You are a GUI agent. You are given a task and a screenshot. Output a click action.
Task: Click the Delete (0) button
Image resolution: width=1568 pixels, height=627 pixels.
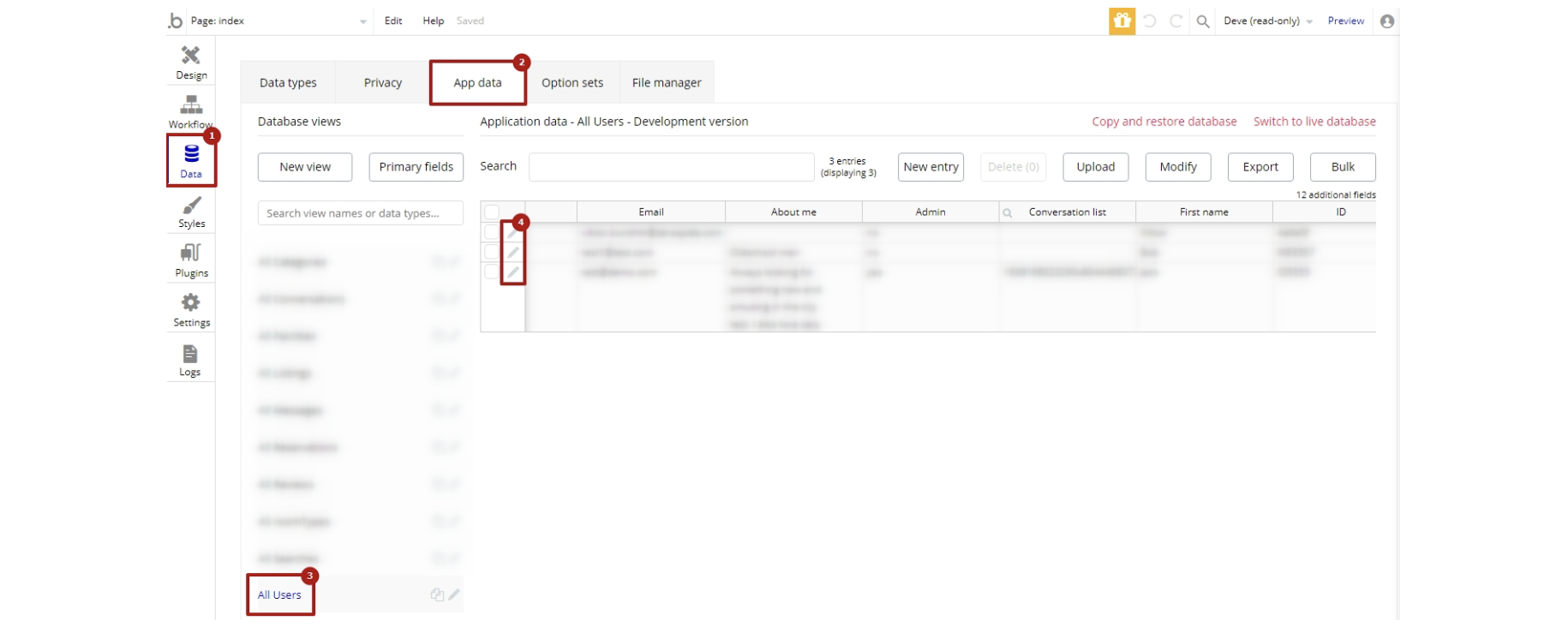coord(1014,167)
